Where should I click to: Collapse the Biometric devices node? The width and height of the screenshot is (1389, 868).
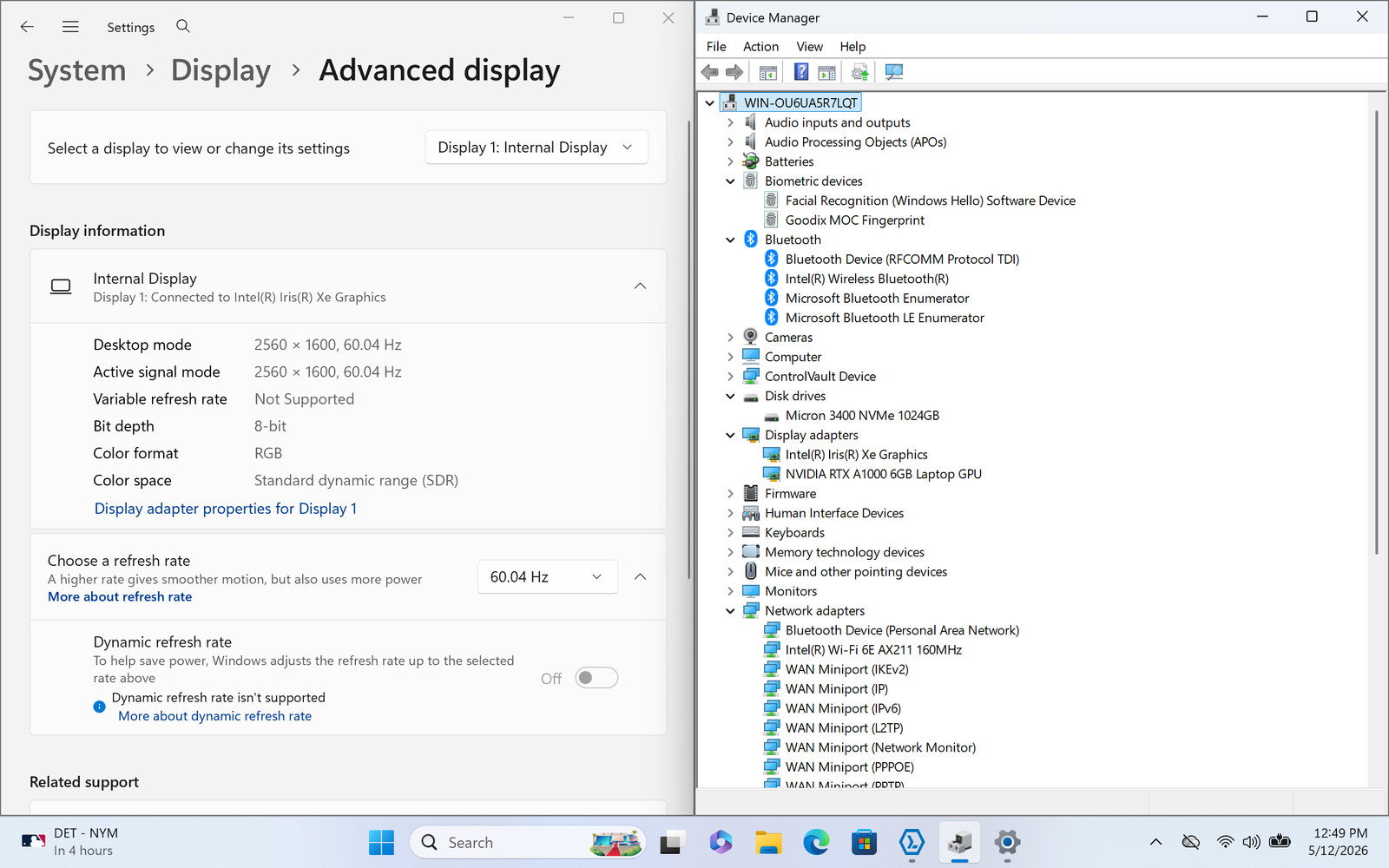click(x=730, y=181)
